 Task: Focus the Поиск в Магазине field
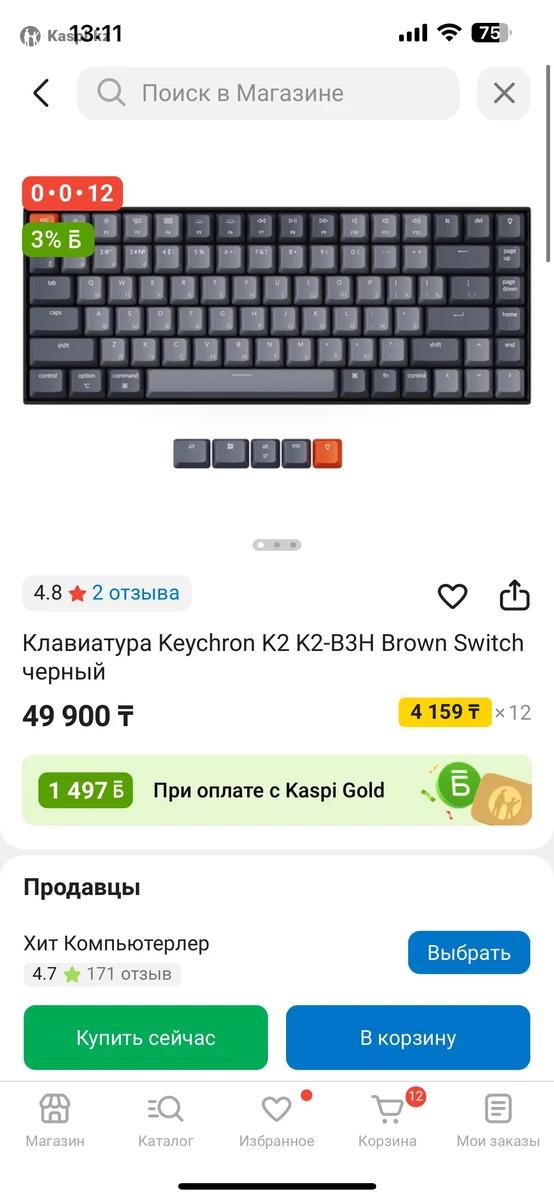(268, 93)
